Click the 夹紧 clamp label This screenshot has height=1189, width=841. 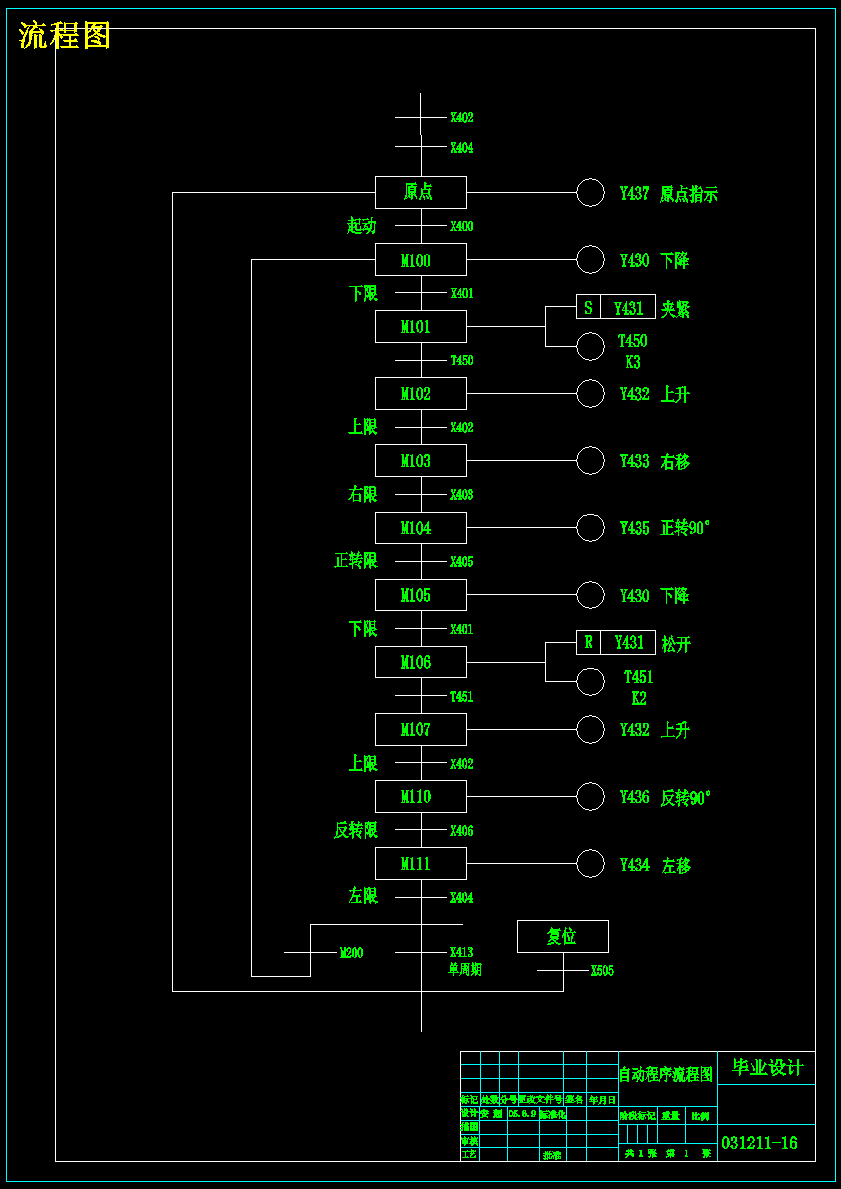[x=676, y=309]
